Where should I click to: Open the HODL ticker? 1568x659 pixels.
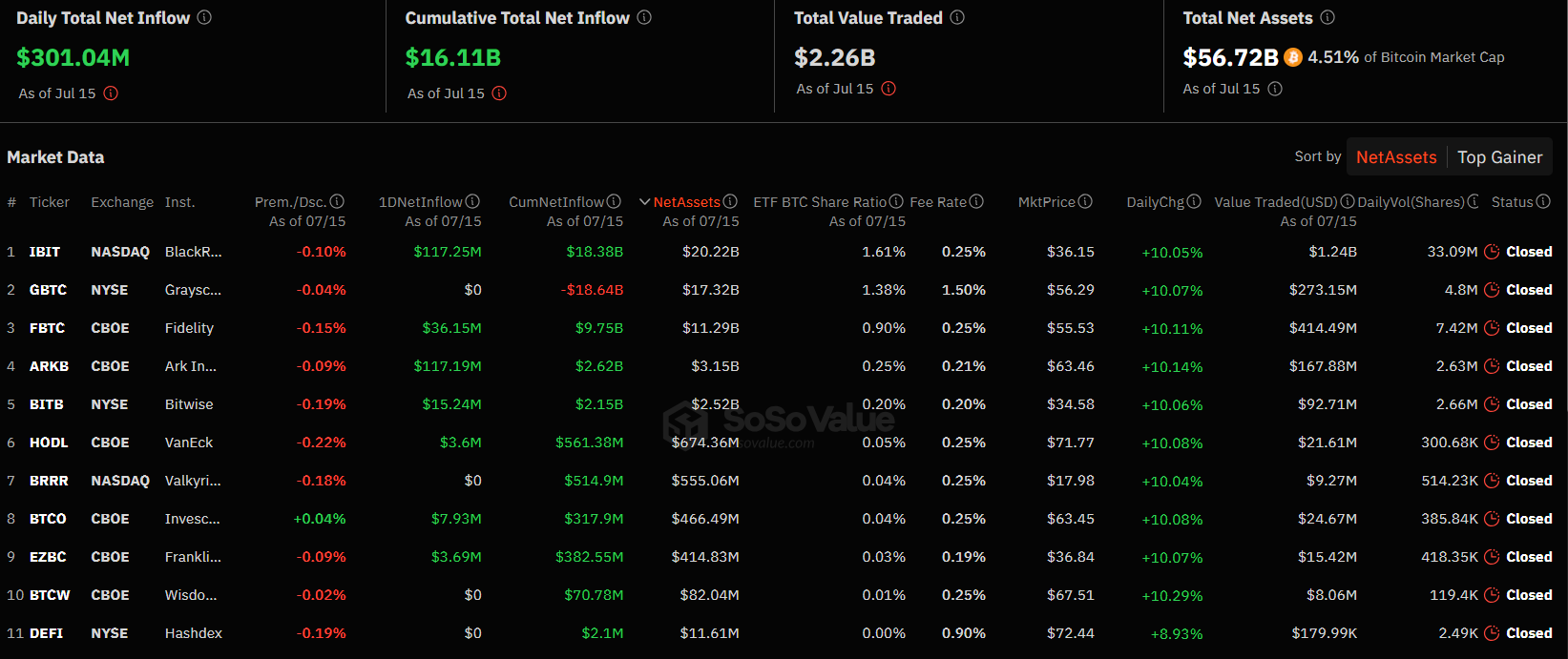pos(49,443)
